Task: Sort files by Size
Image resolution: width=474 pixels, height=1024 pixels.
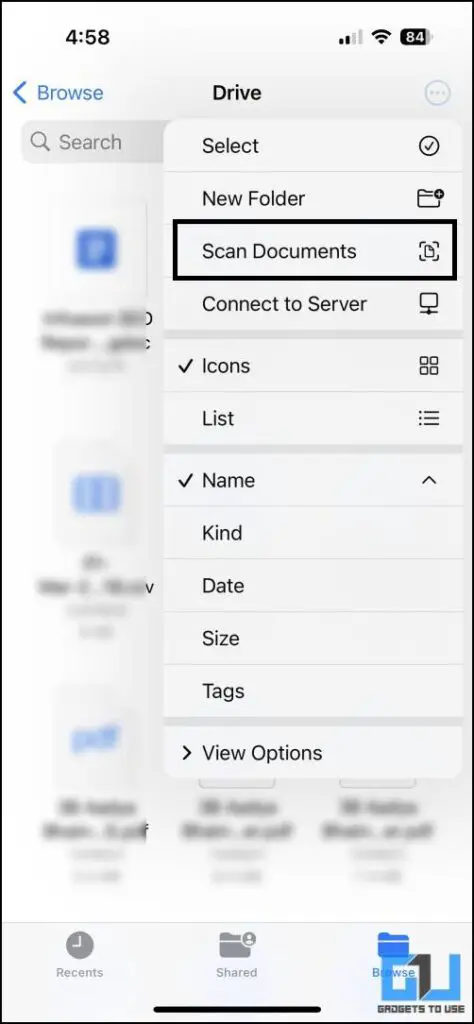Action: point(313,639)
